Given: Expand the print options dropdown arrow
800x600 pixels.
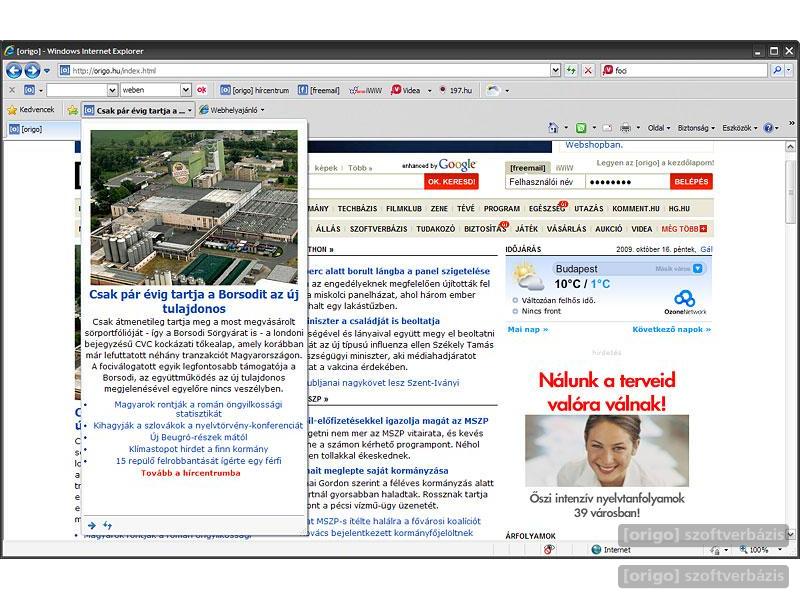Looking at the screenshot, I should (x=638, y=128).
